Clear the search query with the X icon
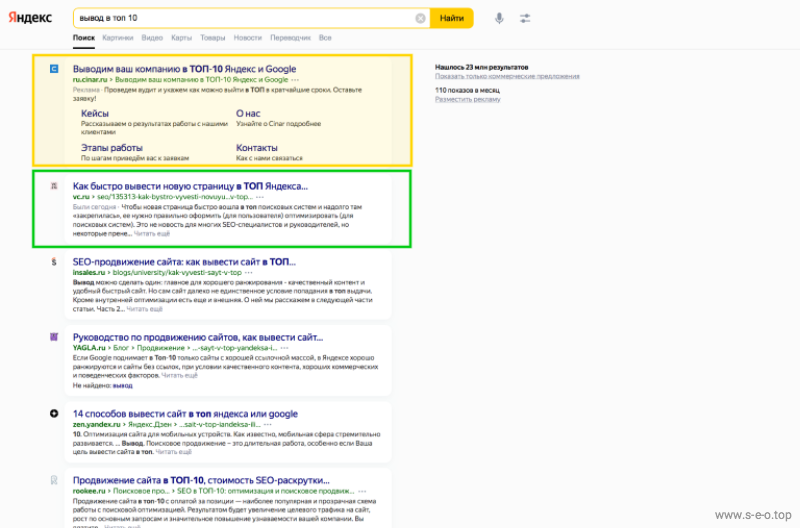The image size is (800, 528). tap(420, 18)
